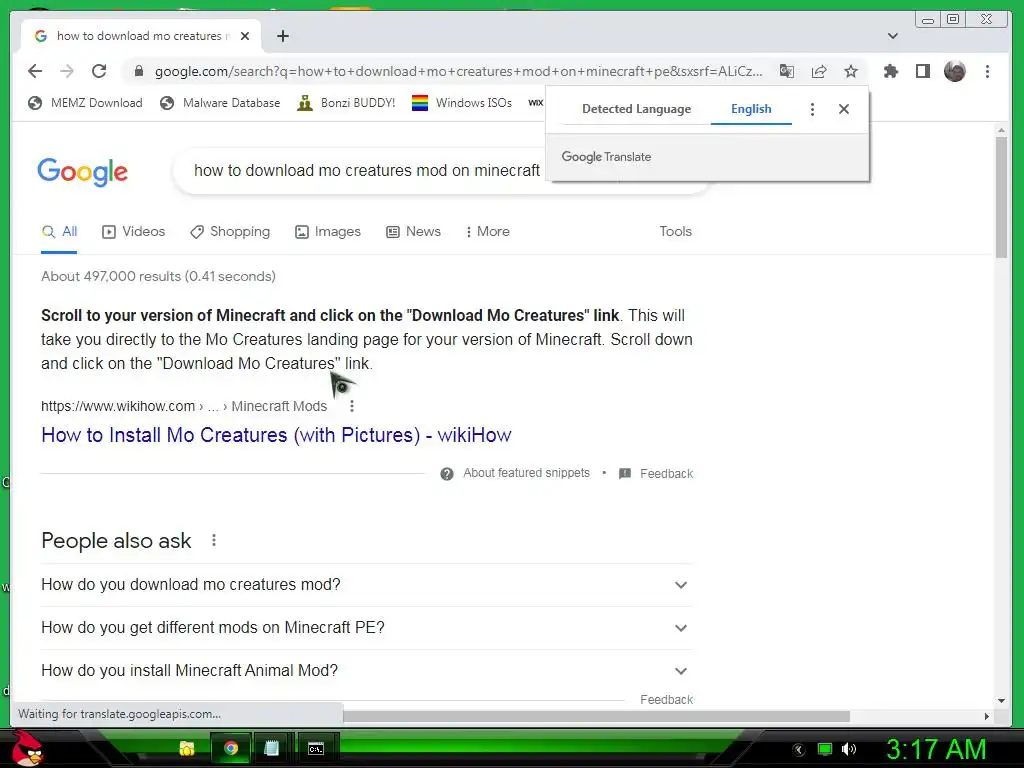Click the green network monitor tray icon

click(825, 749)
